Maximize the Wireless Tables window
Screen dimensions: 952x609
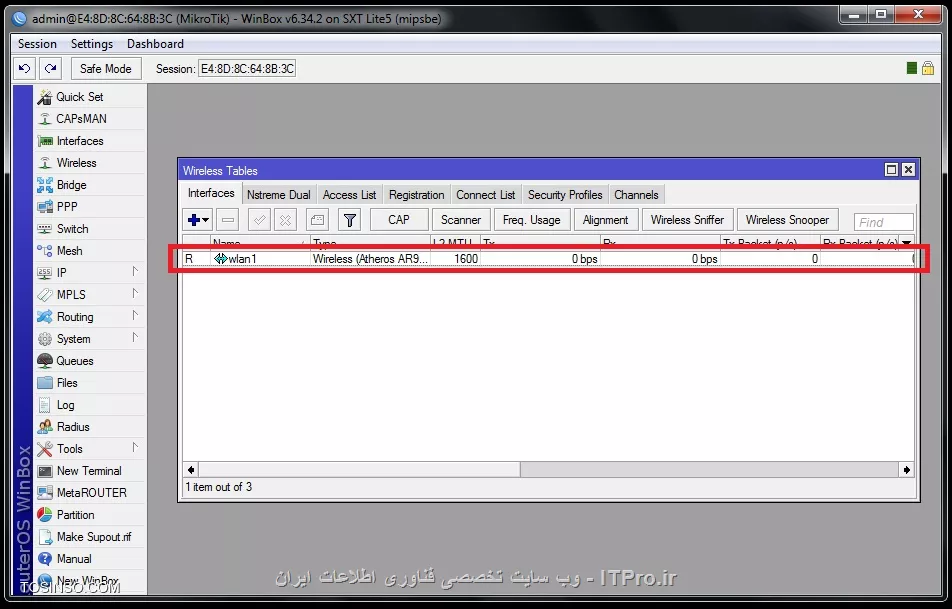[x=891, y=170]
